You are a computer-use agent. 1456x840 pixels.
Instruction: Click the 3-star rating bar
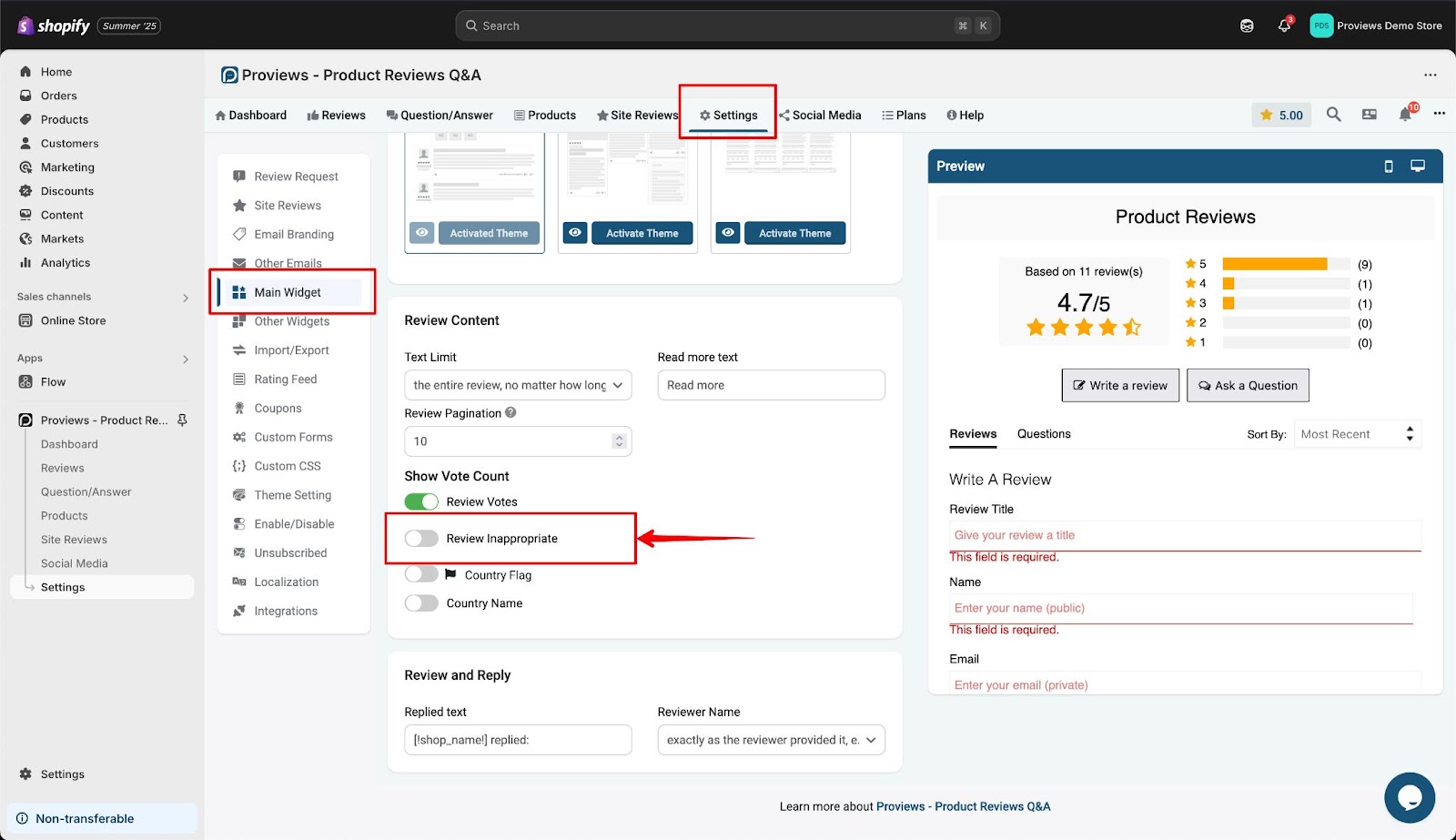pyautogui.click(x=1286, y=303)
